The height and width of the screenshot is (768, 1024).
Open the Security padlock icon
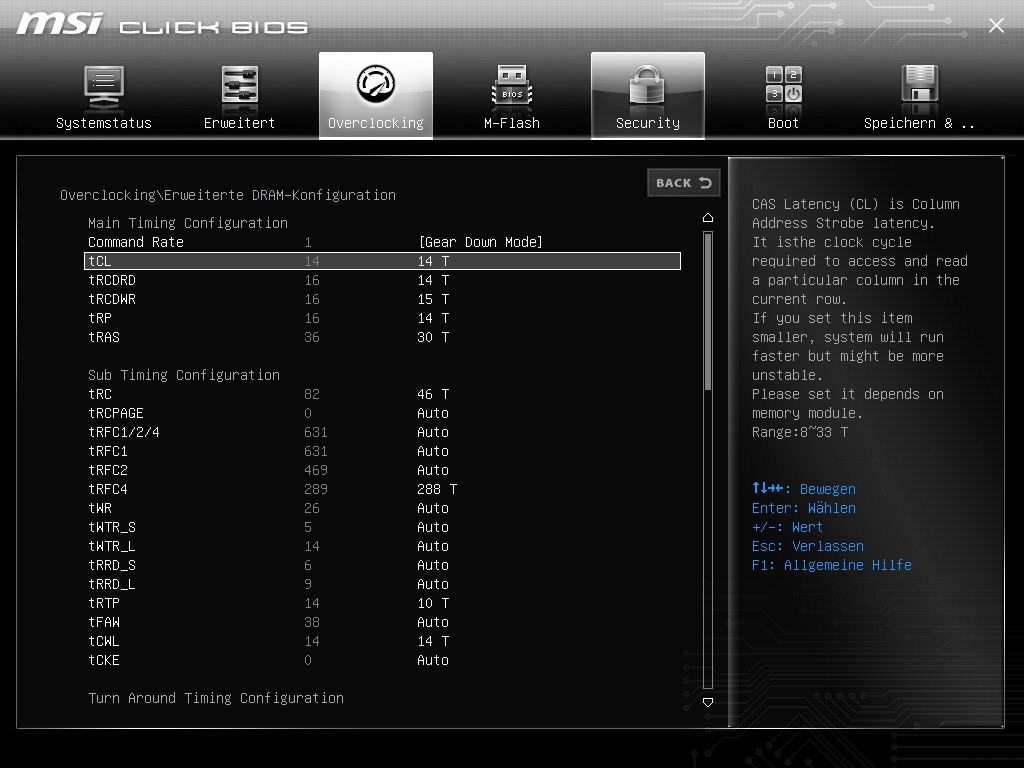(647, 85)
